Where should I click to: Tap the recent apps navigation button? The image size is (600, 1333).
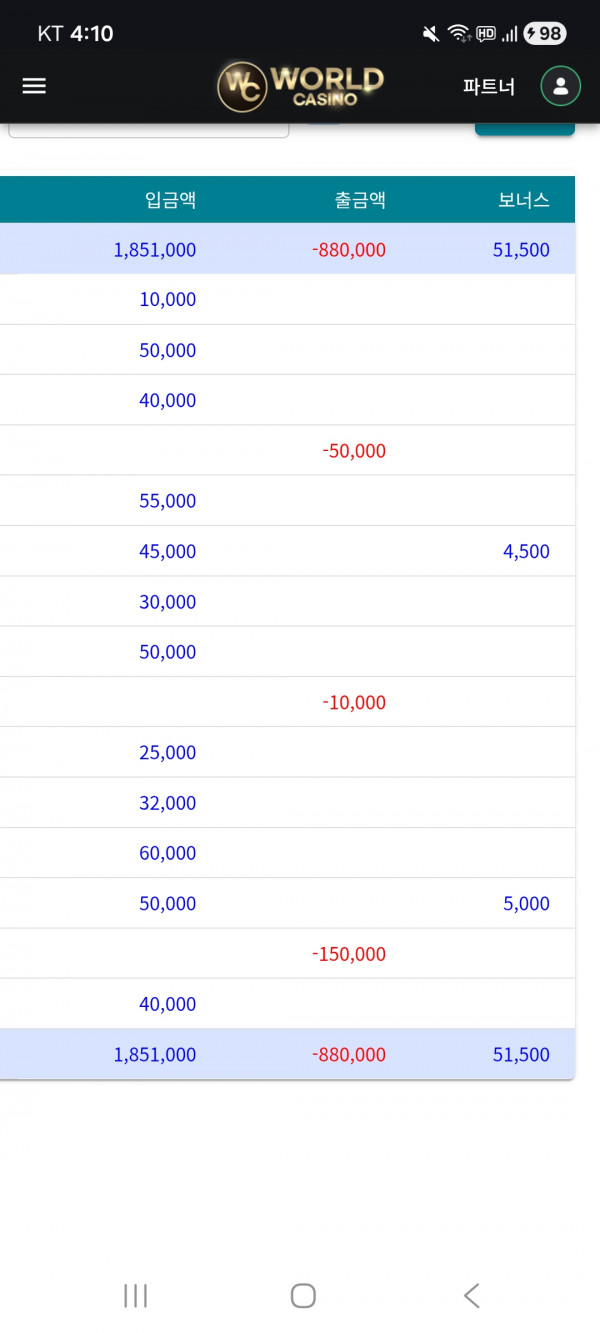click(x=135, y=1296)
